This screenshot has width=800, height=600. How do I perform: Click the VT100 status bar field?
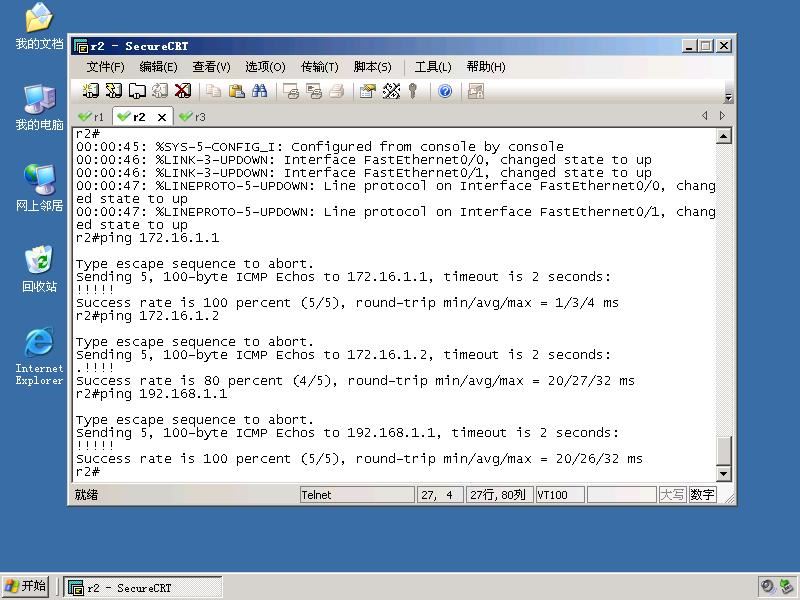[560, 495]
